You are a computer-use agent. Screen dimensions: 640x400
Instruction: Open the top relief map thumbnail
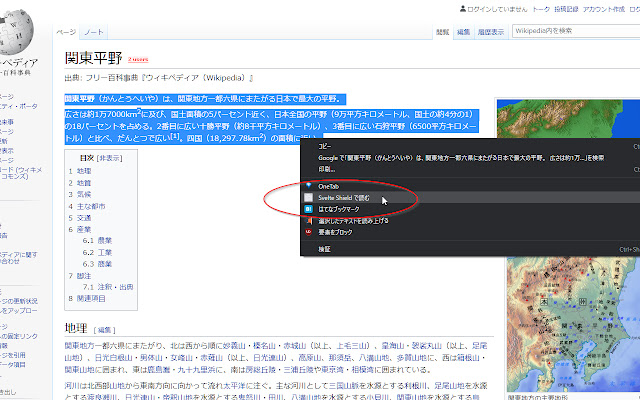[x=568, y=119]
